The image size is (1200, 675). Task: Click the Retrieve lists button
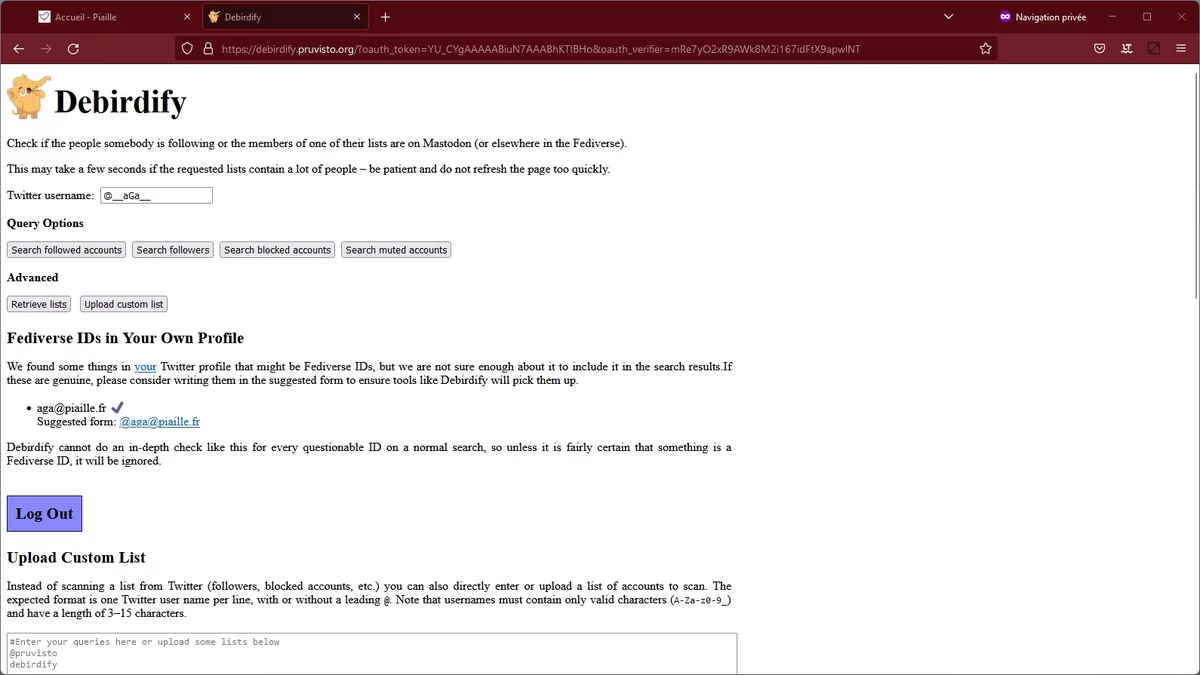click(39, 304)
